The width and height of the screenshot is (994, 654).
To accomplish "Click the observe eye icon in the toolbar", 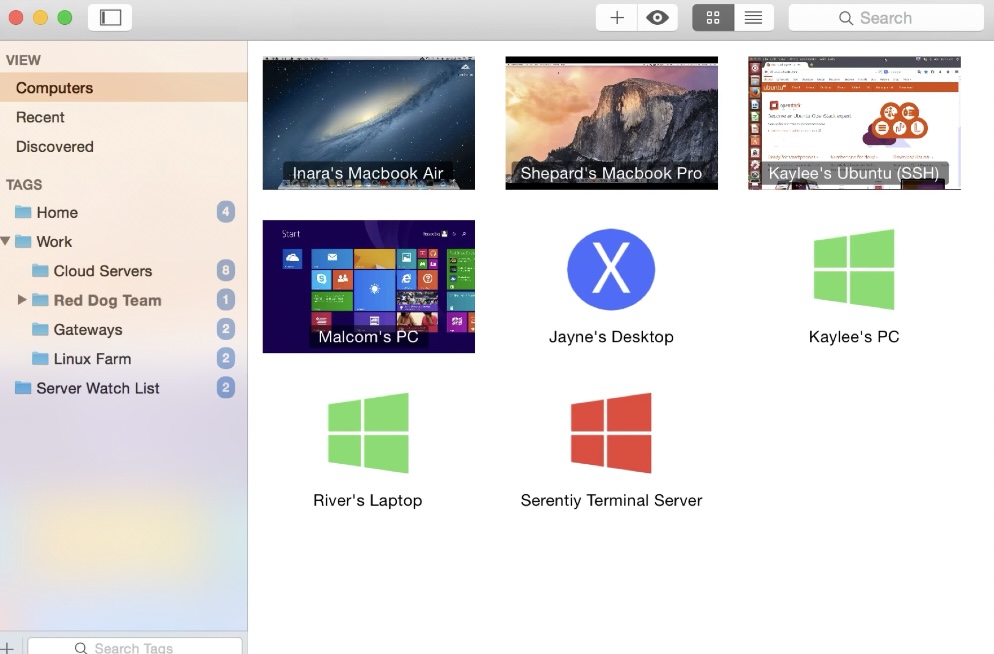I will point(657,17).
